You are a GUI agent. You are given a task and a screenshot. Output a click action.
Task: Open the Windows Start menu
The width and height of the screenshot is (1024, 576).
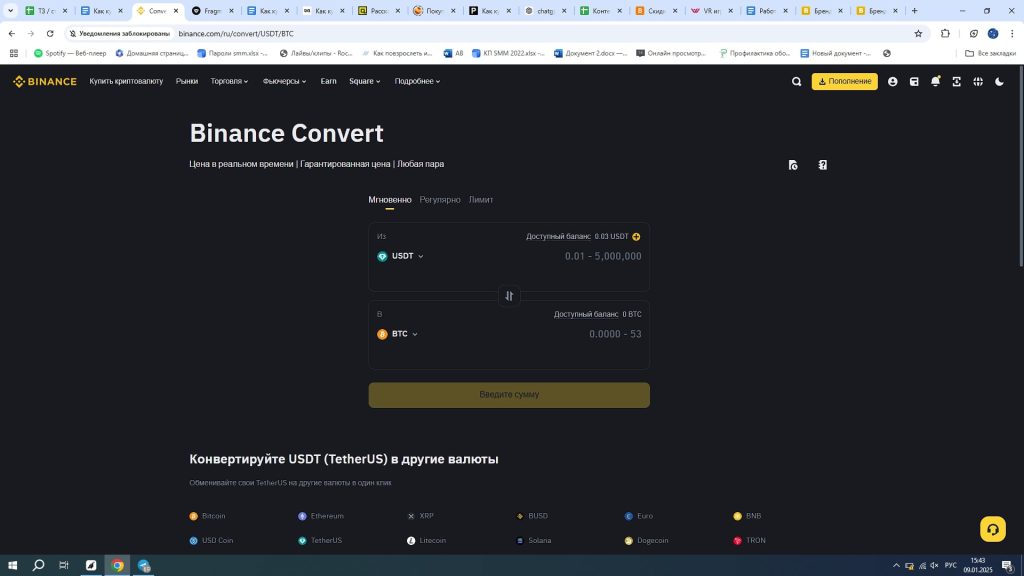click(12, 566)
